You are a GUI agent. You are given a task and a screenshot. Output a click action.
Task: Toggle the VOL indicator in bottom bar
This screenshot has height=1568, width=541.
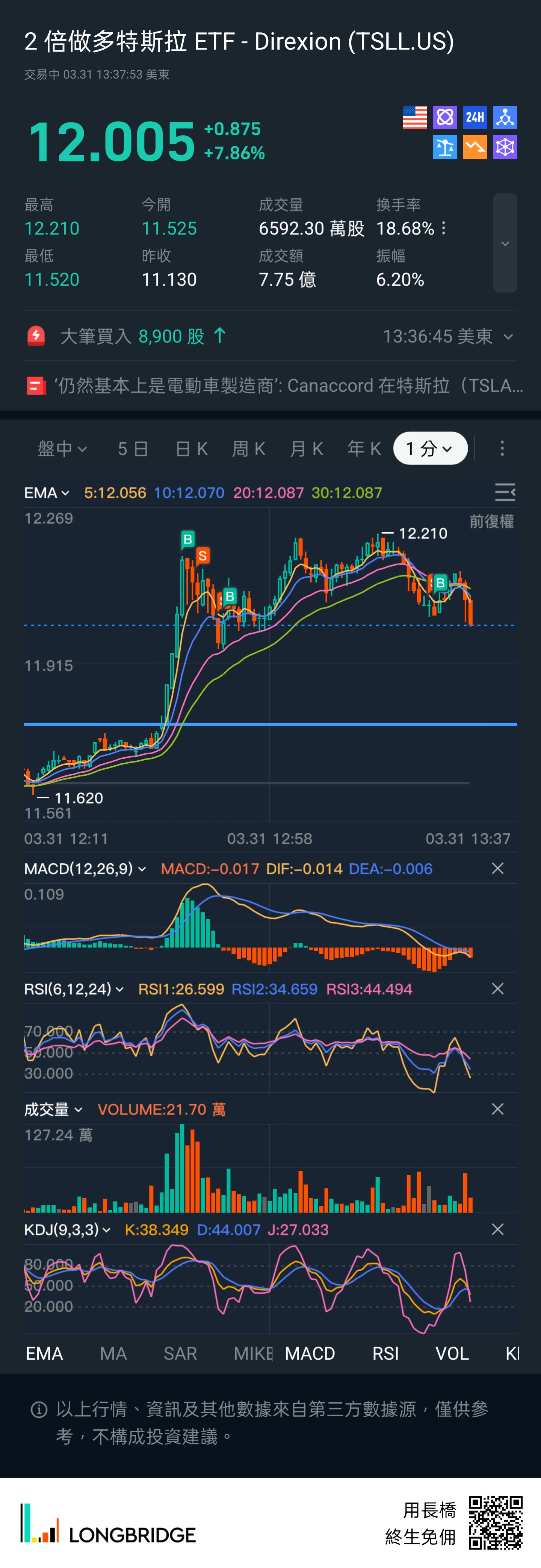pyautogui.click(x=452, y=1353)
